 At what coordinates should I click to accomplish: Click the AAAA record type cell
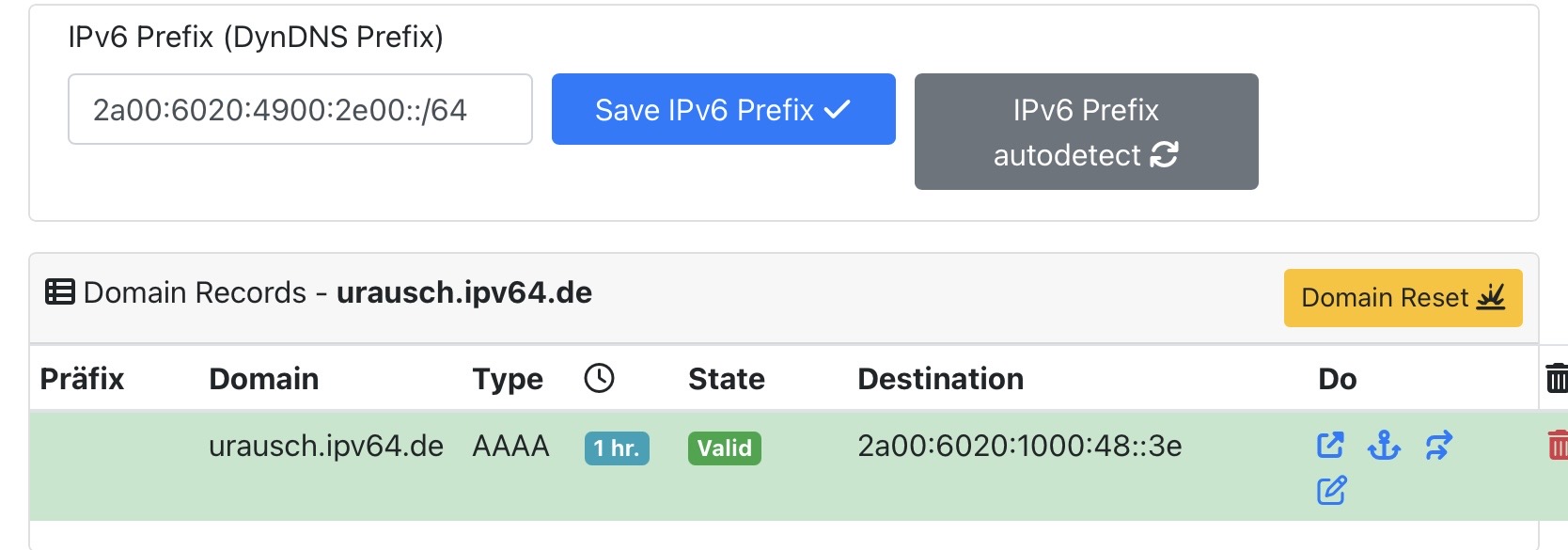pyautogui.click(x=510, y=446)
